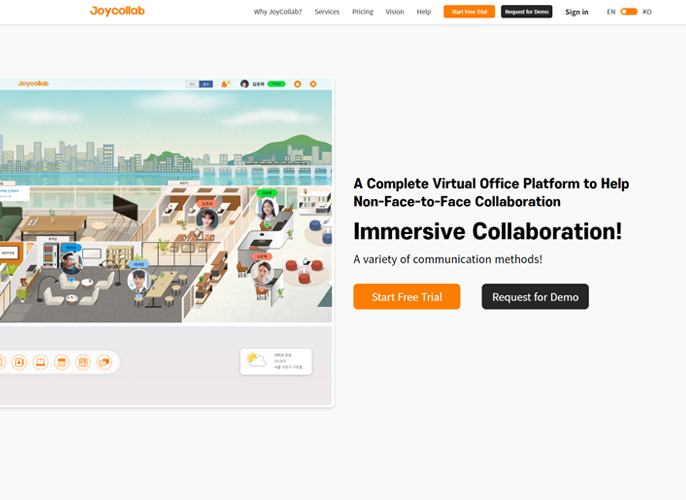Viewport: 686px width, 500px height.
Task: Click the large black Request for Demo button
Action: pyautogui.click(x=535, y=297)
